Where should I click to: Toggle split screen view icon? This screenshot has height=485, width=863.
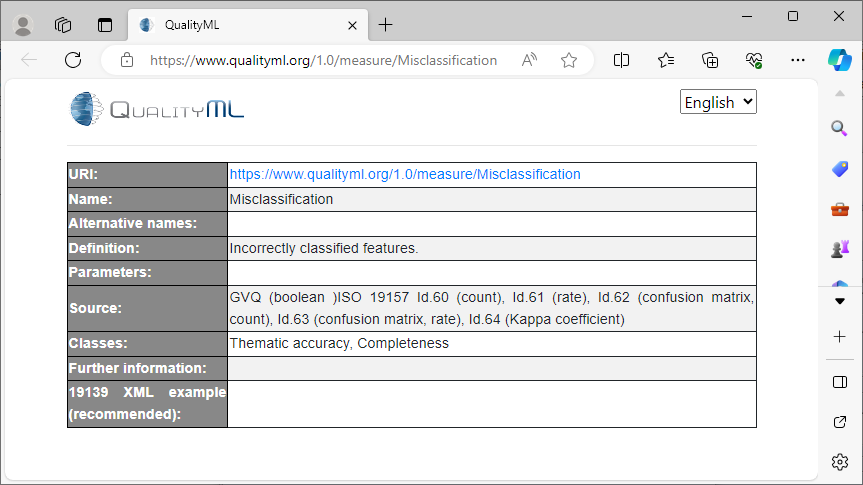click(621, 60)
